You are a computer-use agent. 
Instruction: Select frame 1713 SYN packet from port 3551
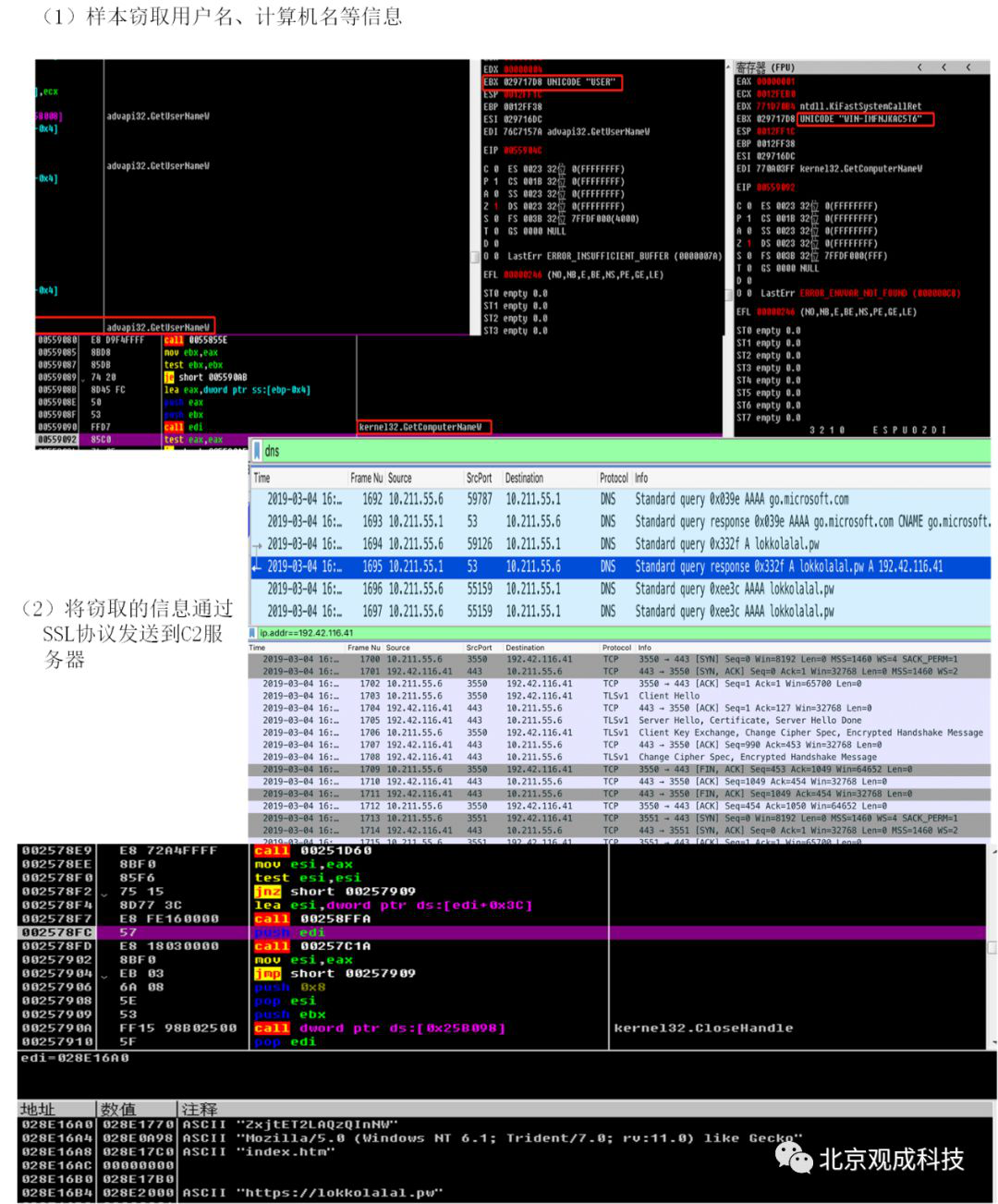coord(619,818)
